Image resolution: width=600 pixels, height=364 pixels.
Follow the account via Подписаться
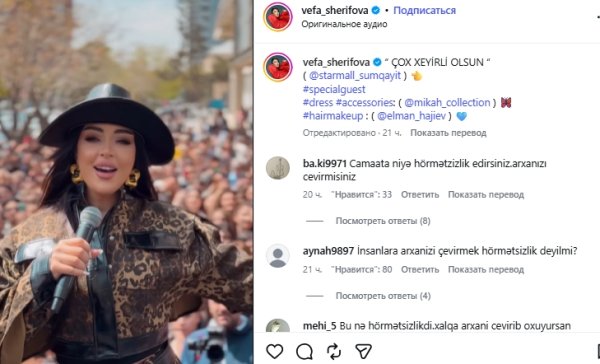(424, 10)
